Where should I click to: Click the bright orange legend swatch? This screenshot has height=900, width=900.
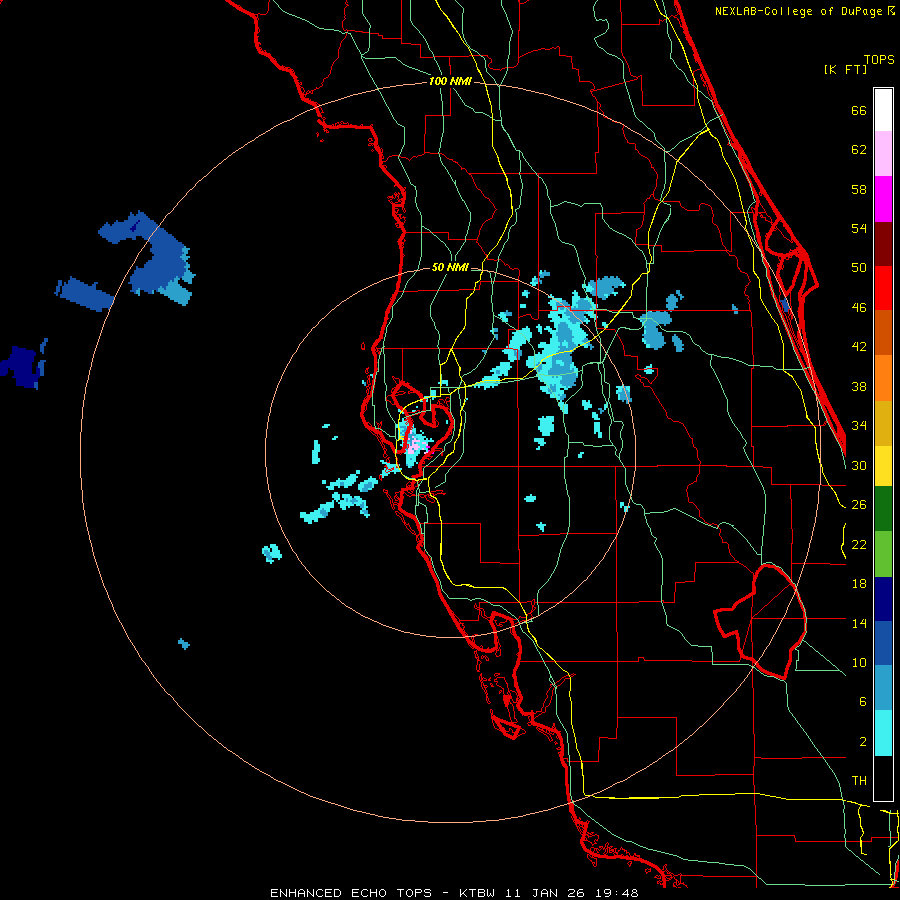[x=883, y=378]
